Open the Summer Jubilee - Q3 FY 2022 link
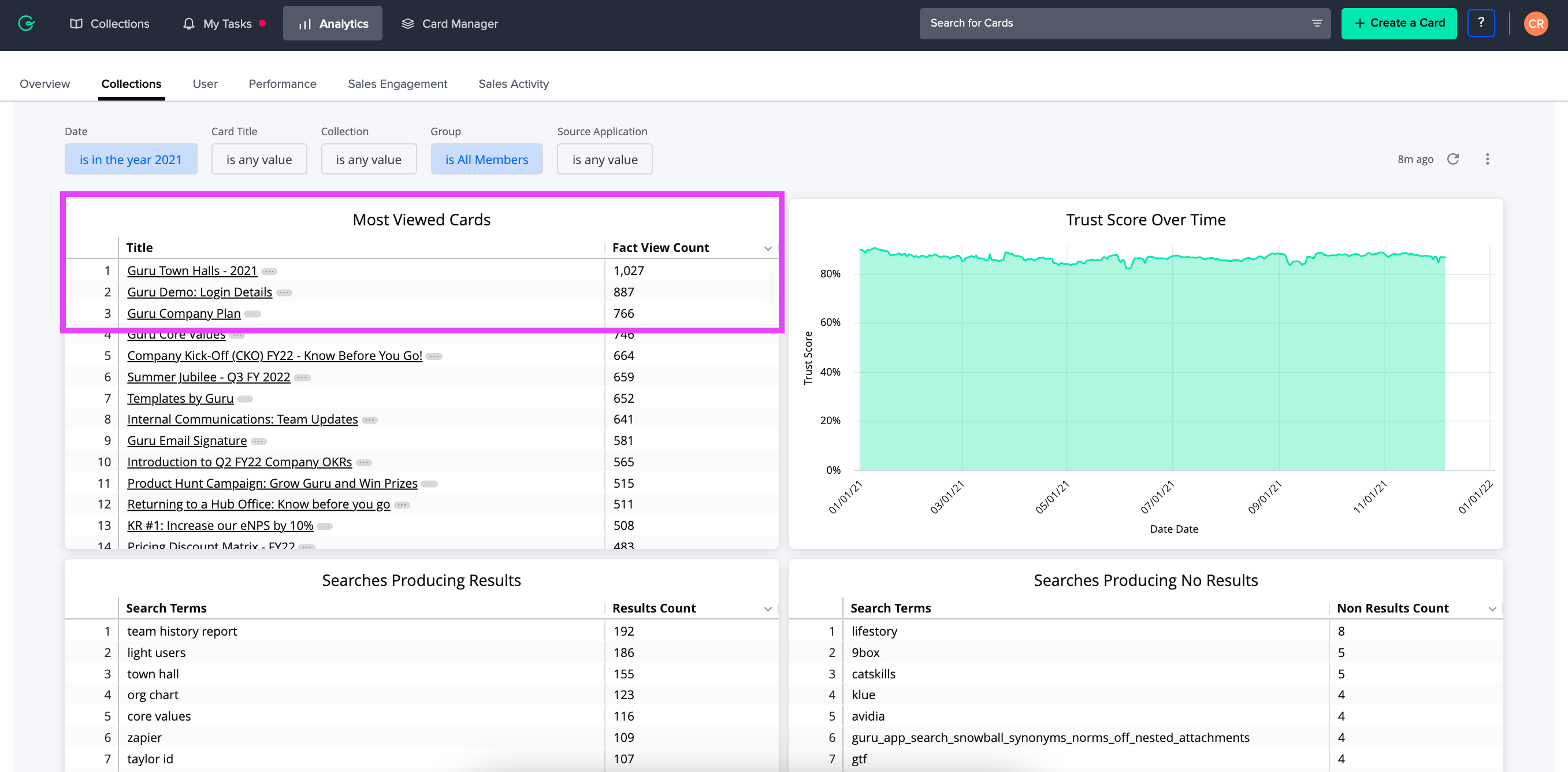 [x=209, y=377]
